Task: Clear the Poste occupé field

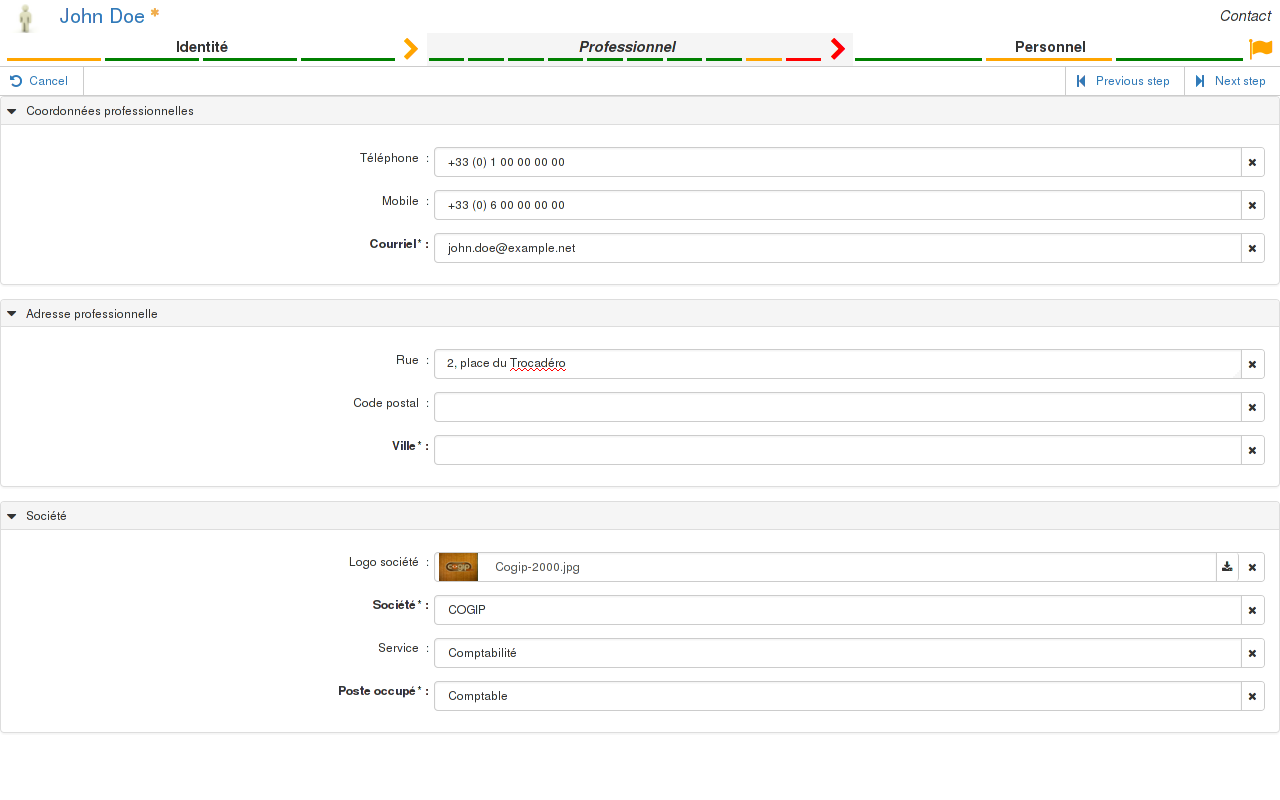Action: point(1252,696)
